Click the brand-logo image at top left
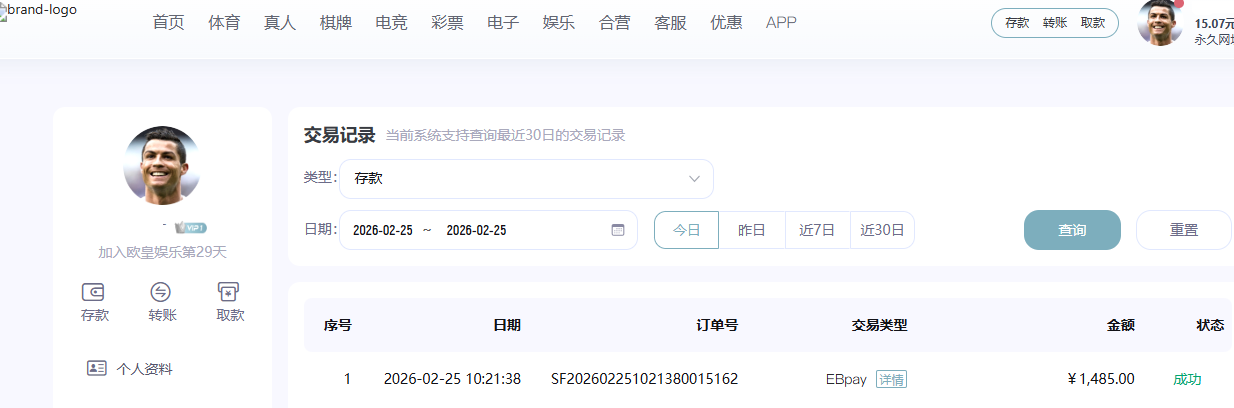Viewport: 1234px width, 408px height. (x=40, y=12)
